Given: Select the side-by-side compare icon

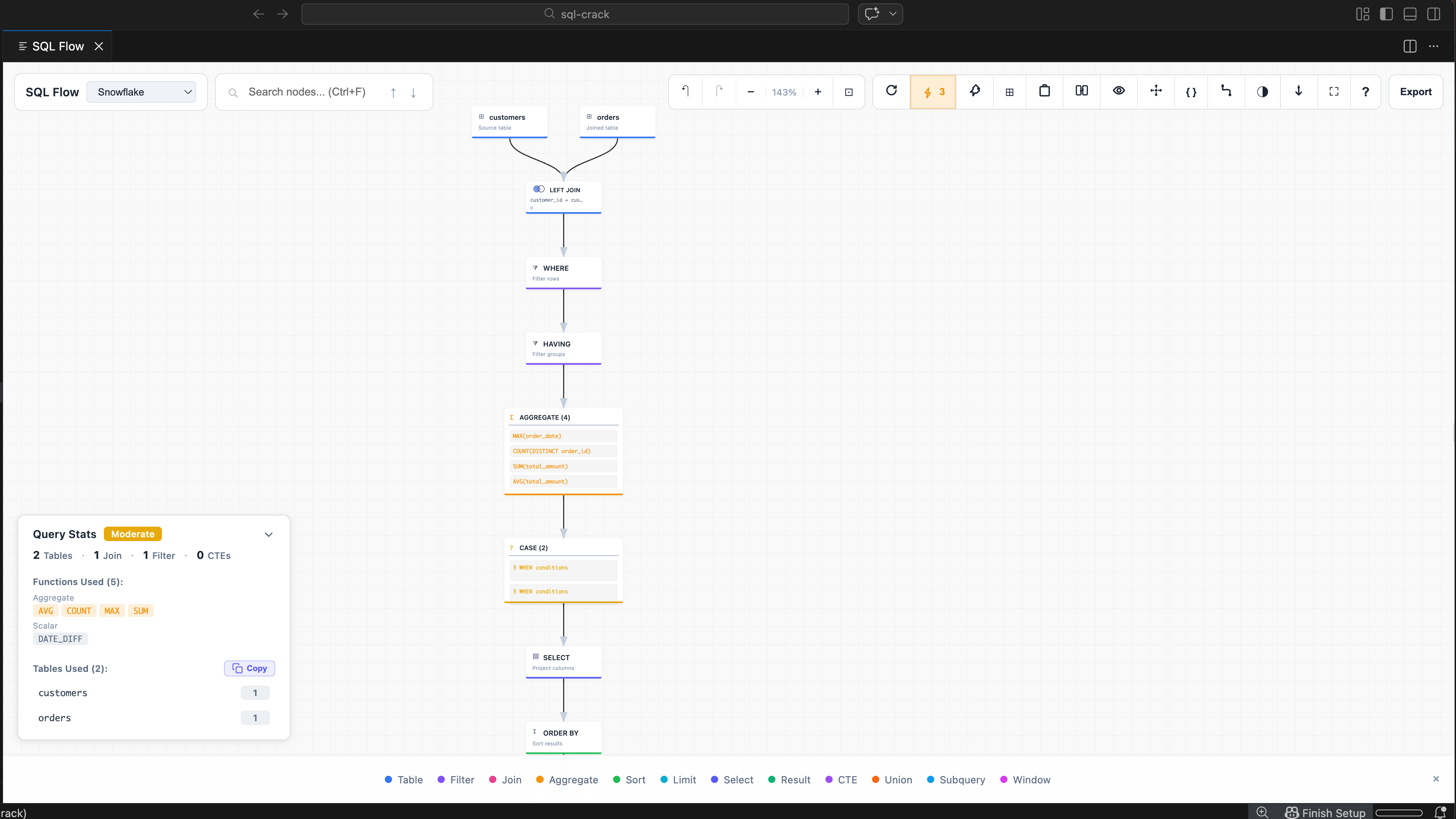Looking at the screenshot, I should click(x=1081, y=91).
